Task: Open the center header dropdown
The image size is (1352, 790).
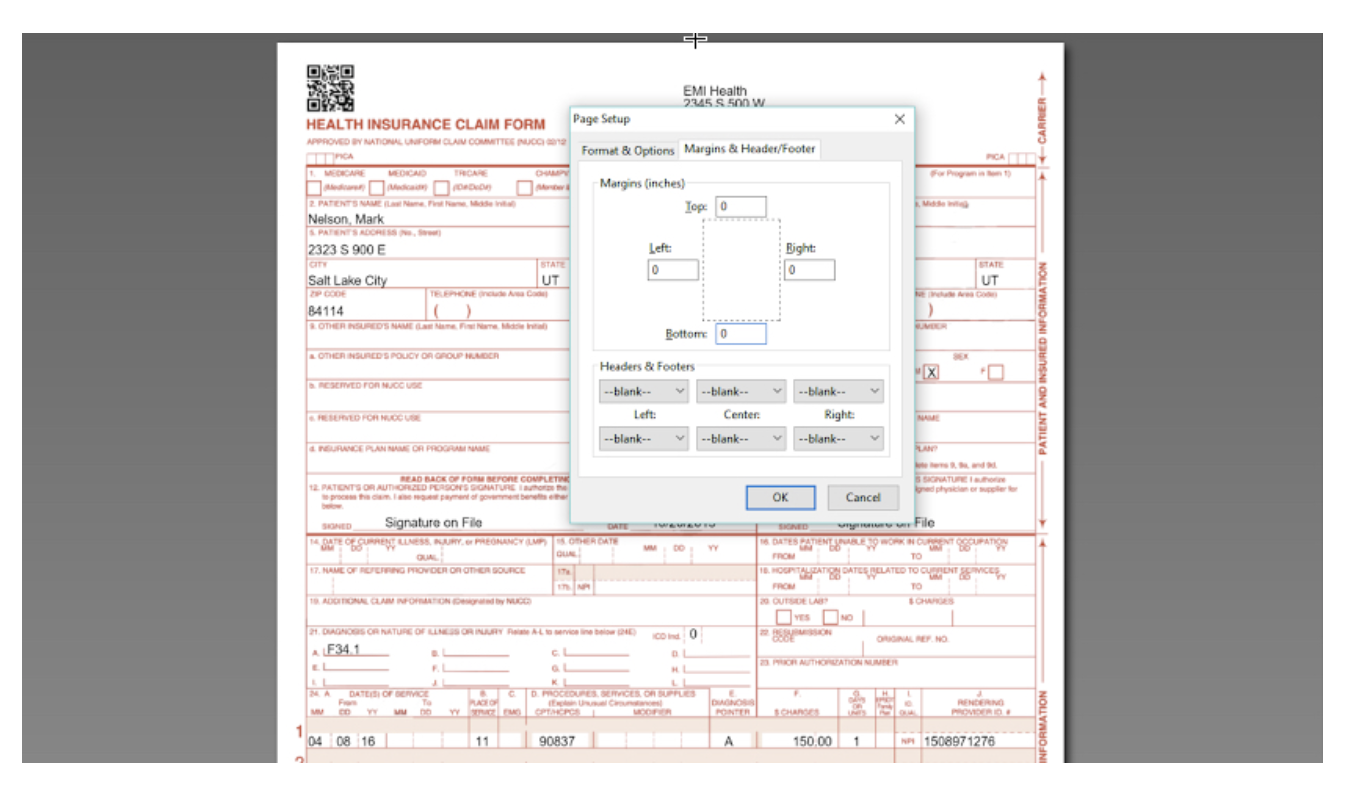Action: pyautogui.click(x=740, y=391)
